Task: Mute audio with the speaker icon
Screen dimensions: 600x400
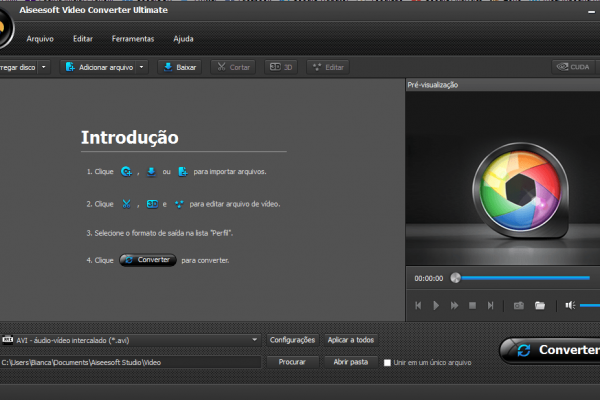Action: point(569,305)
